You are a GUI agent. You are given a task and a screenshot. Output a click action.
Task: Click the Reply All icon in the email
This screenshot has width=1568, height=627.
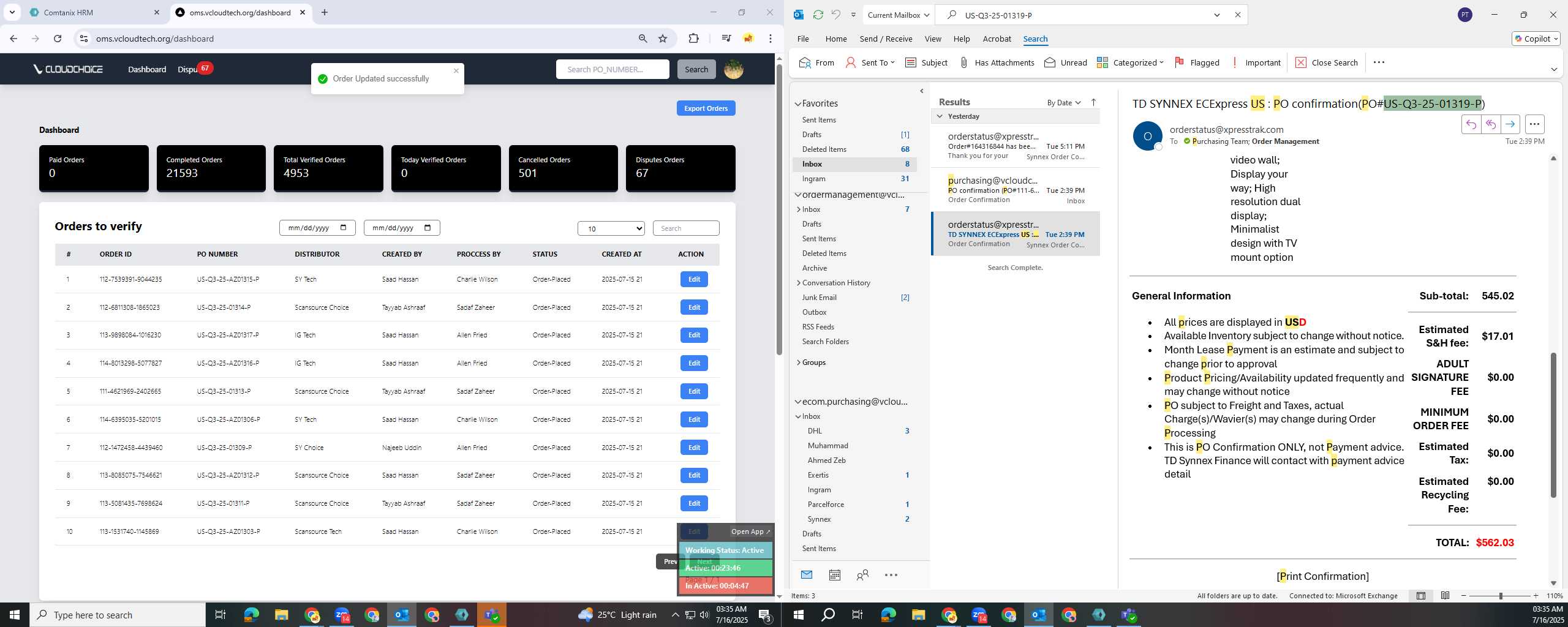click(x=1491, y=124)
